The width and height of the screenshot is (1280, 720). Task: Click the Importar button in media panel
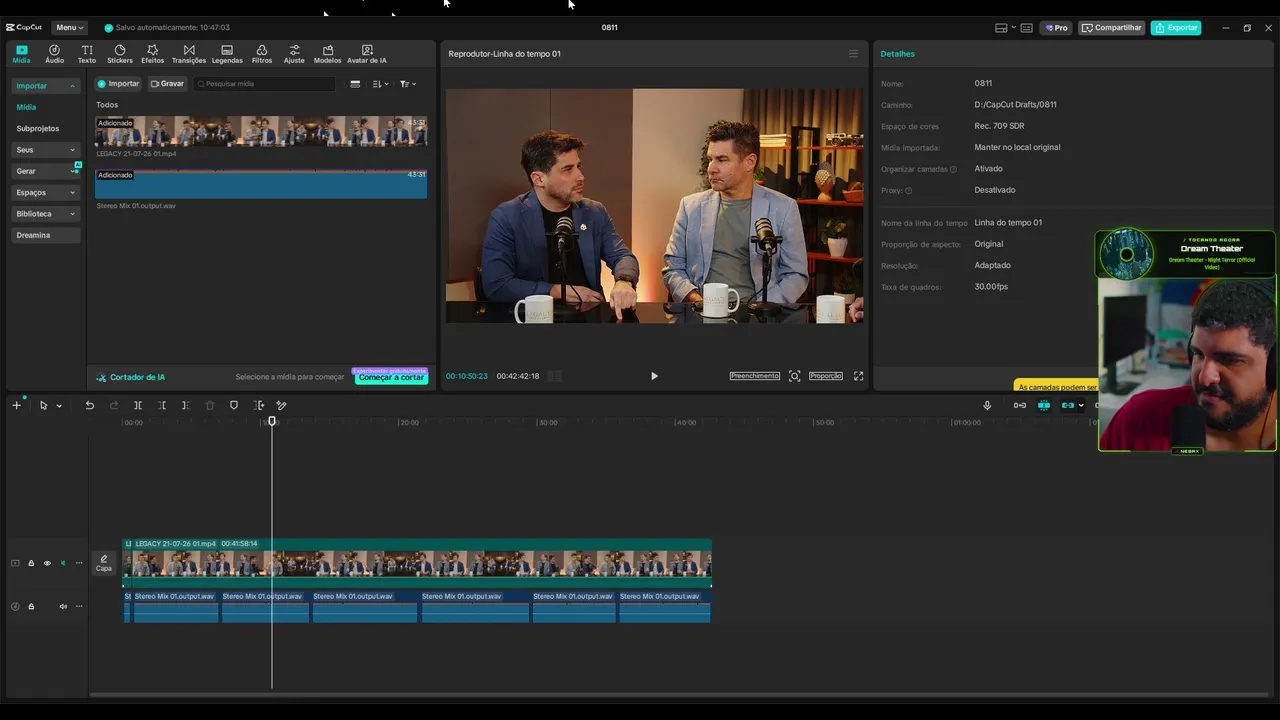pyautogui.click(x=119, y=84)
